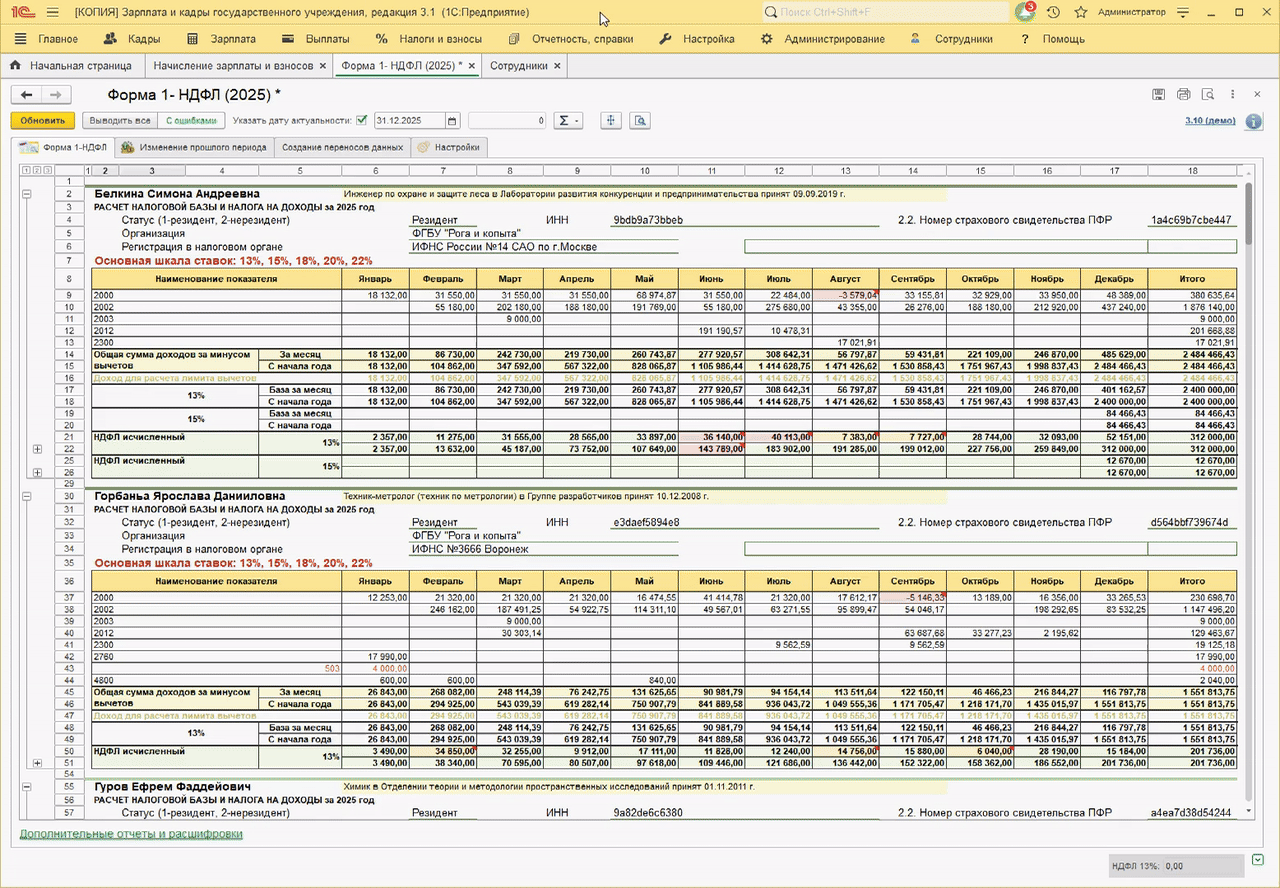Click the date field showing 31.12.2025

tap(410, 121)
